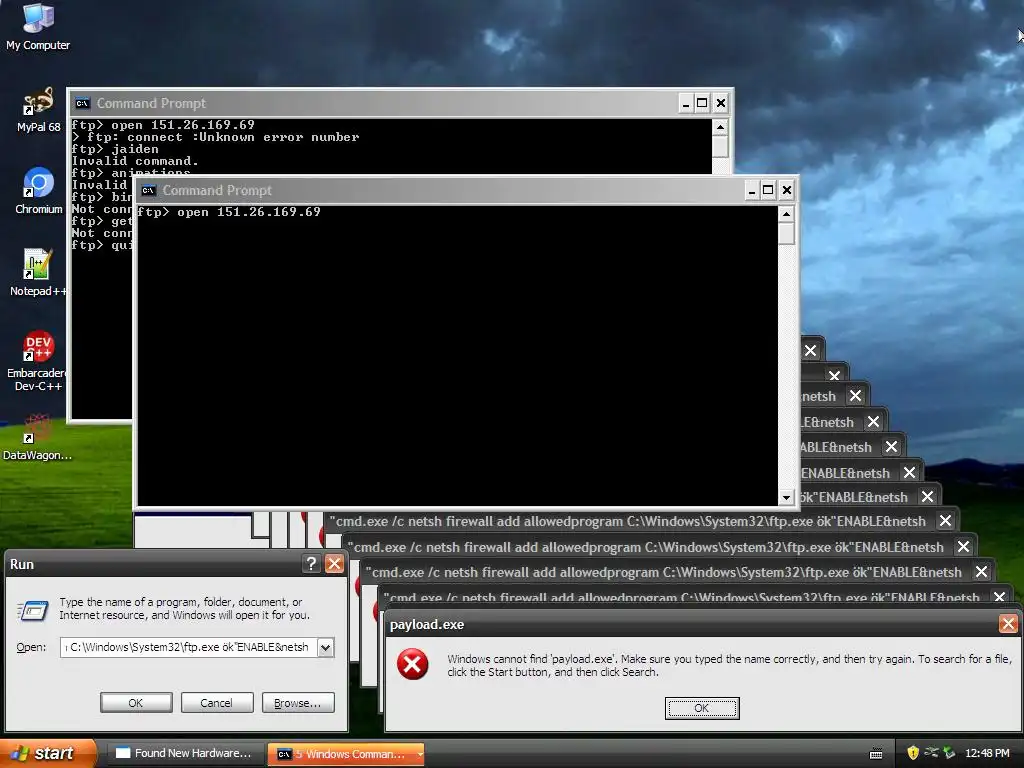Click the Start button on taskbar

tap(47, 753)
